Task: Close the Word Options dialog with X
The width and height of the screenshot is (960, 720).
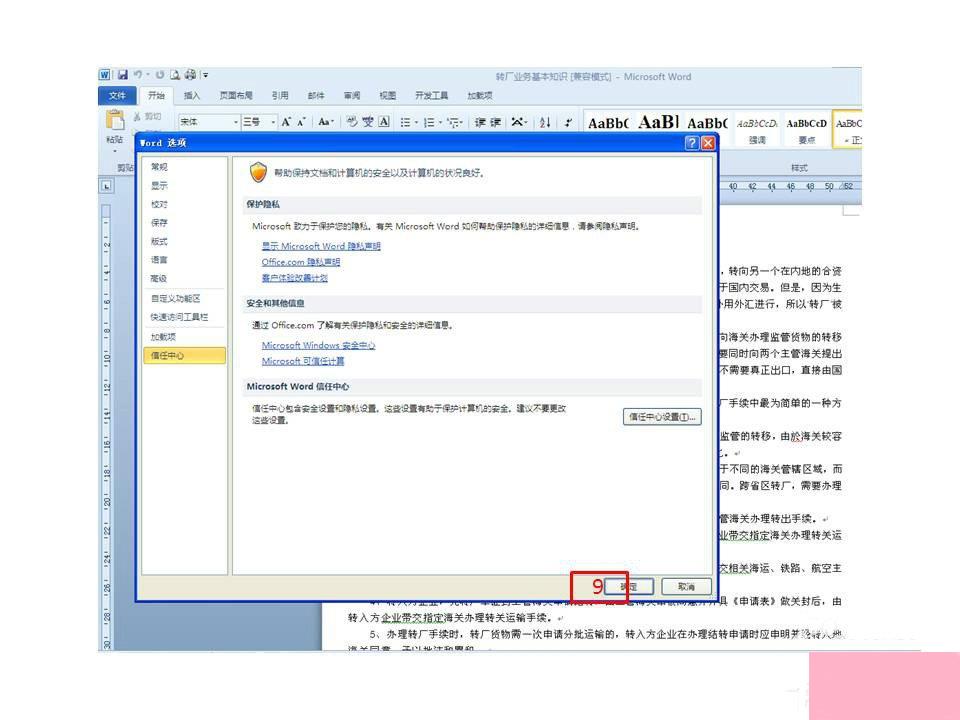Action: 708,143
